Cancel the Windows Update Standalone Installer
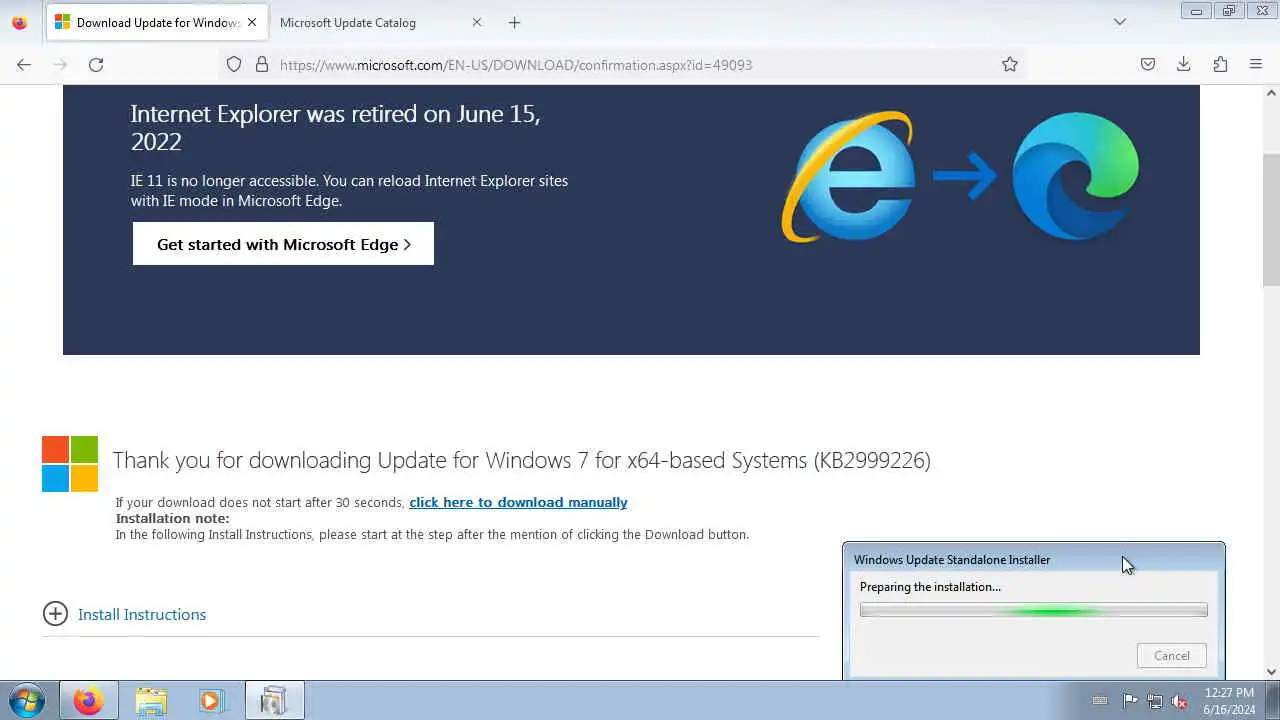This screenshot has height=720, width=1280. click(1172, 656)
